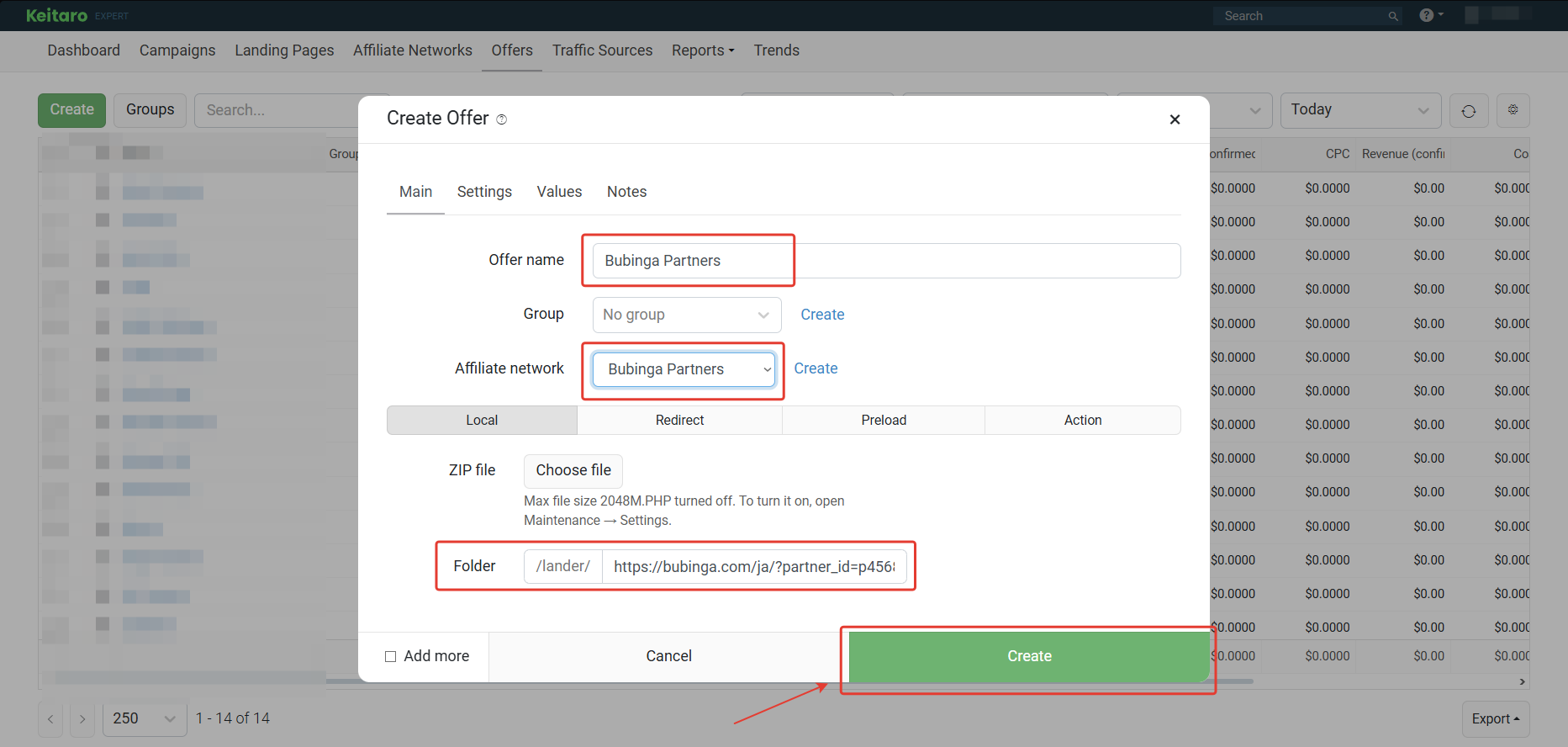This screenshot has height=747, width=1568.
Task: Click the CPC column header
Action: [x=1337, y=154]
